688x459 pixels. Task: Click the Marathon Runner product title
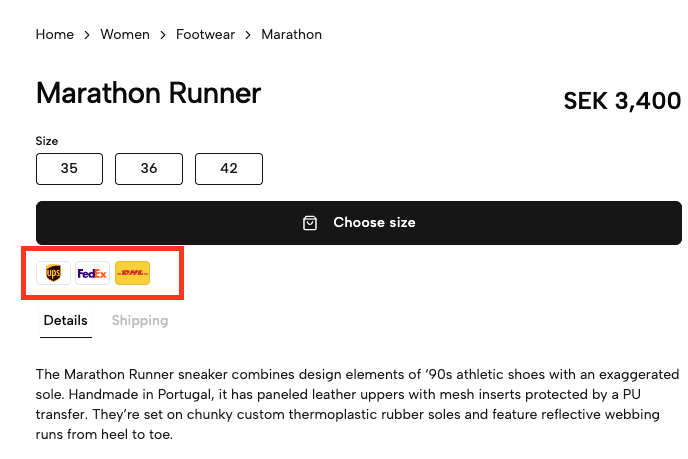pyautogui.click(x=148, y=94)
